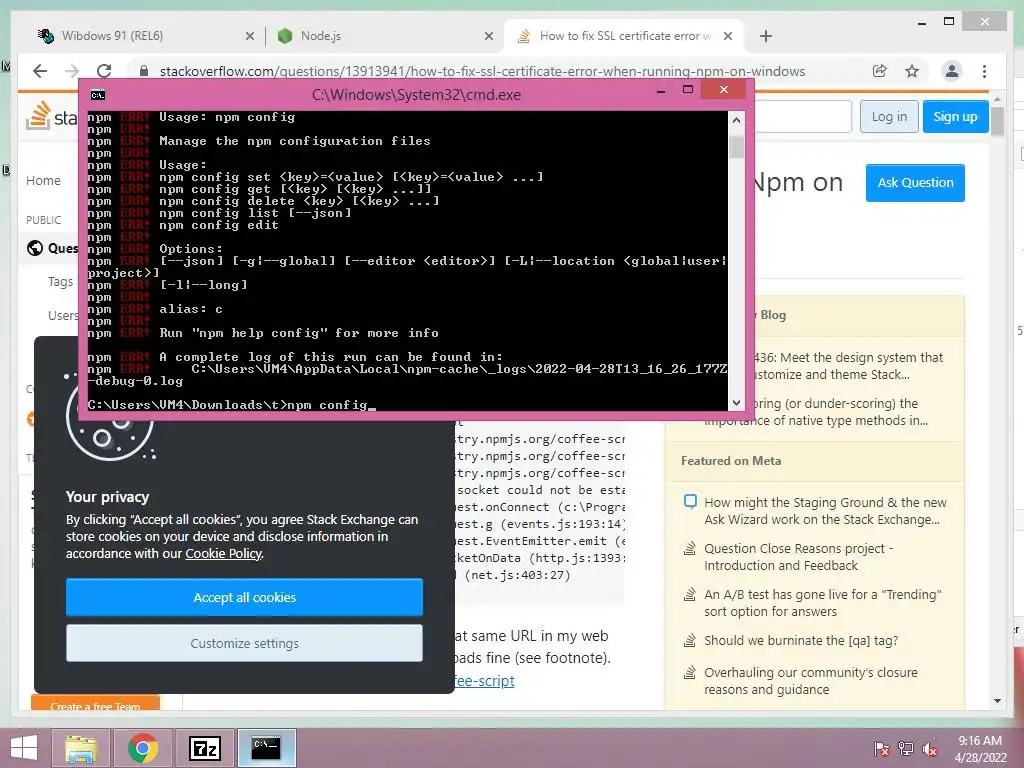Switch to the Node.js tab

point(384,36)
